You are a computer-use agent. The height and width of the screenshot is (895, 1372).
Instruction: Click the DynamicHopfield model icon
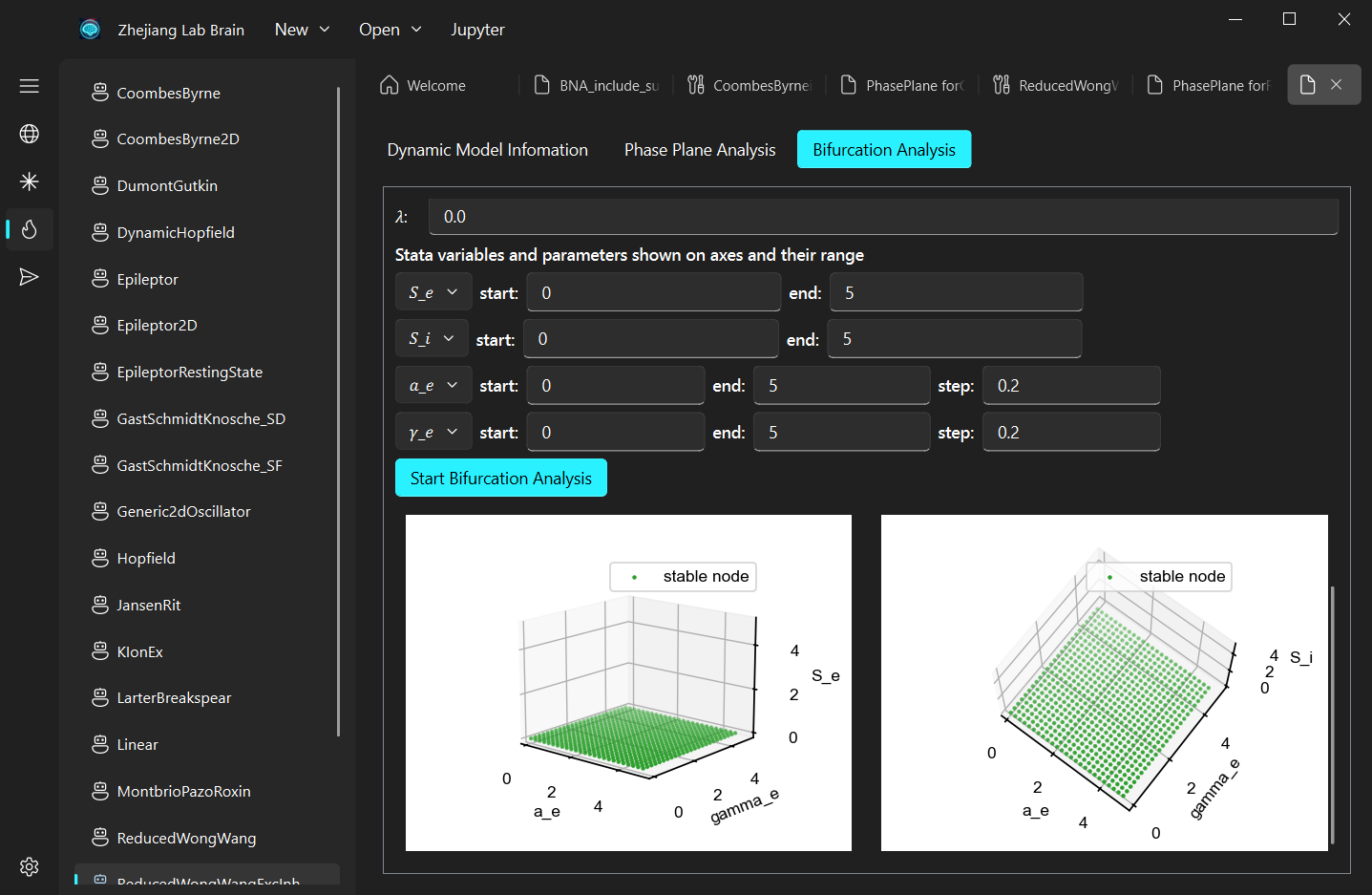tap(100, 232)
